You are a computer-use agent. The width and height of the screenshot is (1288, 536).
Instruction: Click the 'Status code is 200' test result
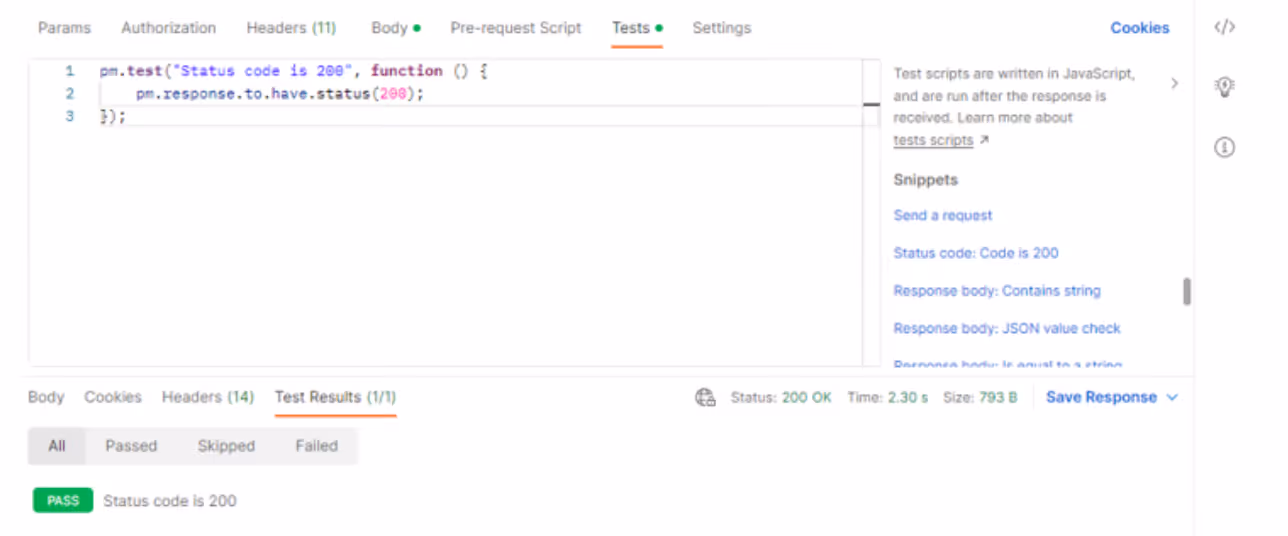pyautogui.click(x=170, y=500)
